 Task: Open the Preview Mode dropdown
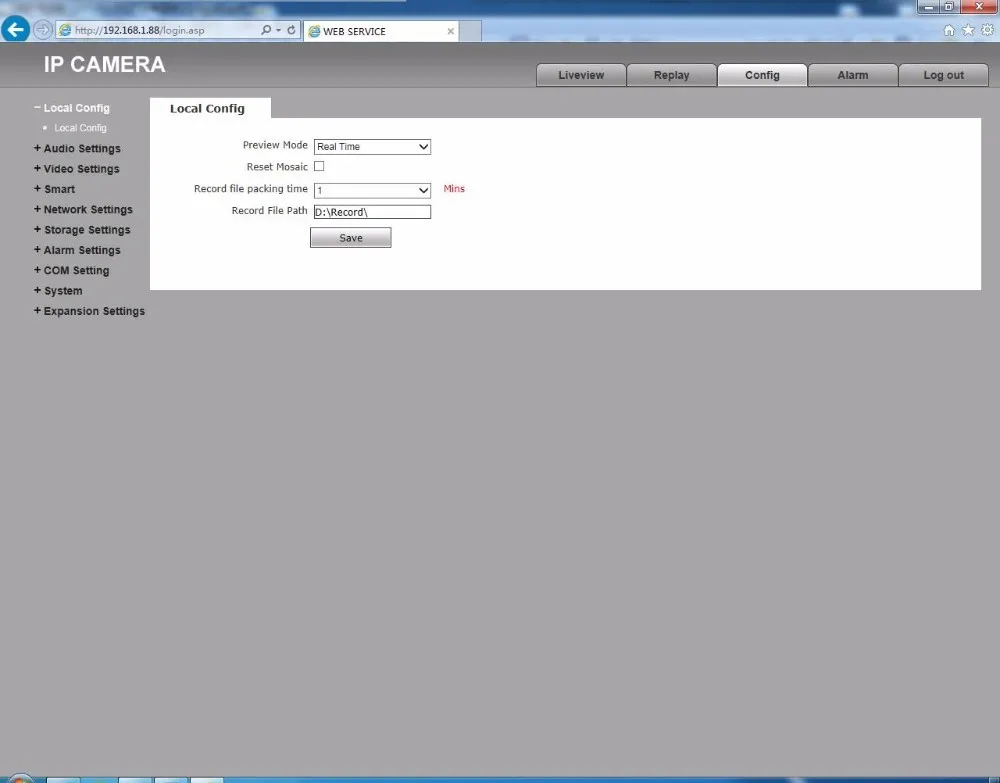click(x=372, y=147)
